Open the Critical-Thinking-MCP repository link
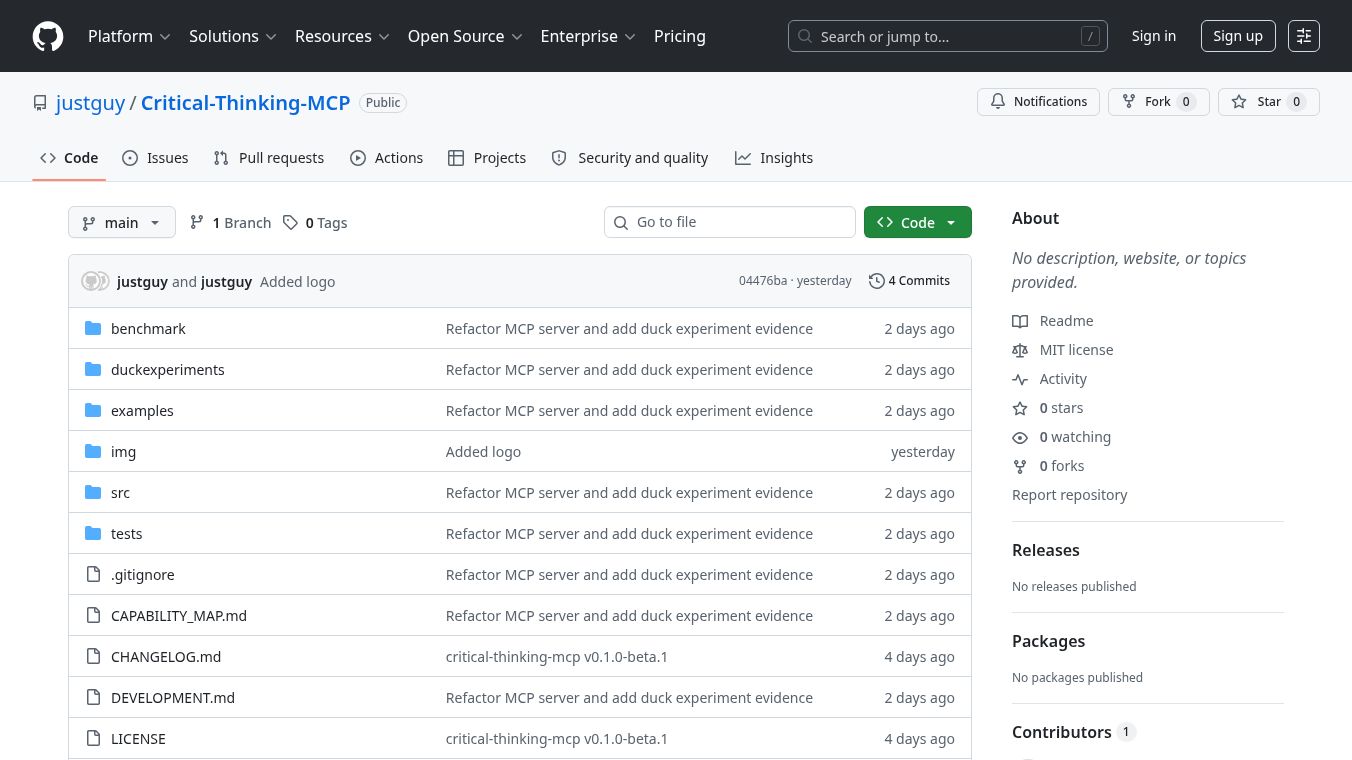The height and width of the screenshot is (760, 1352). pyautogui.click(x=246, y=103)
